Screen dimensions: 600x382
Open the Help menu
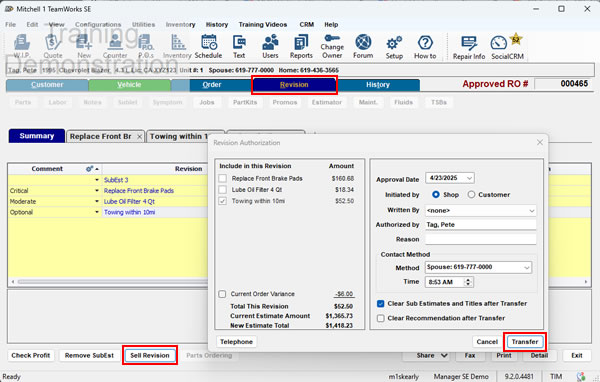point(331,24)
